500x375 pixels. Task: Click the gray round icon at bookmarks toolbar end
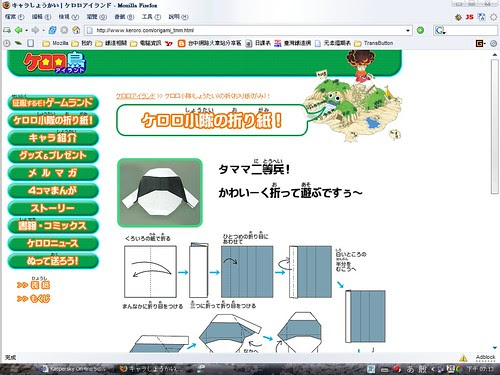click(x=493, y=43)
